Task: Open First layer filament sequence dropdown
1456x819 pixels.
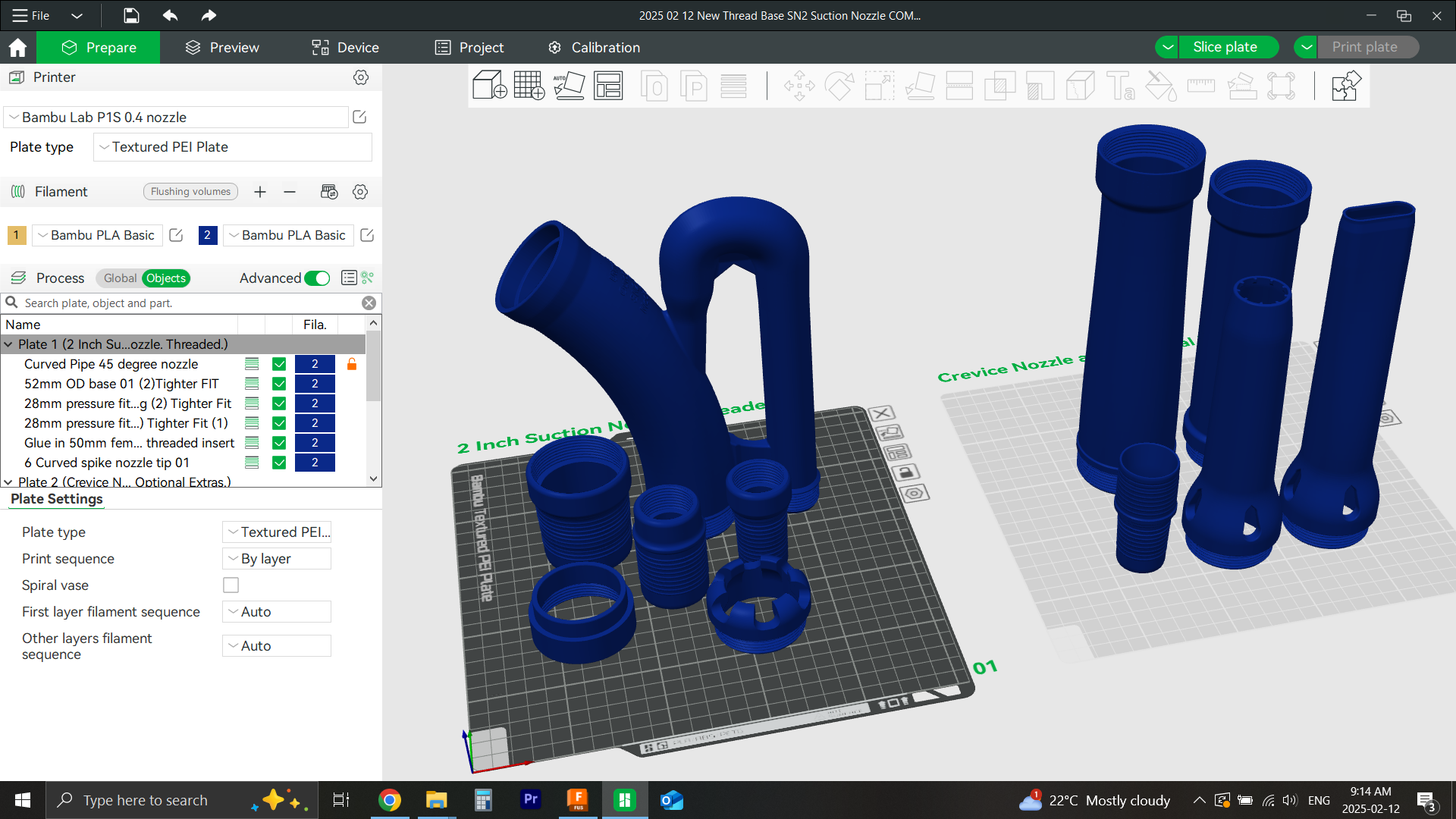Action: pyautogui.click(x=277, y=612)
